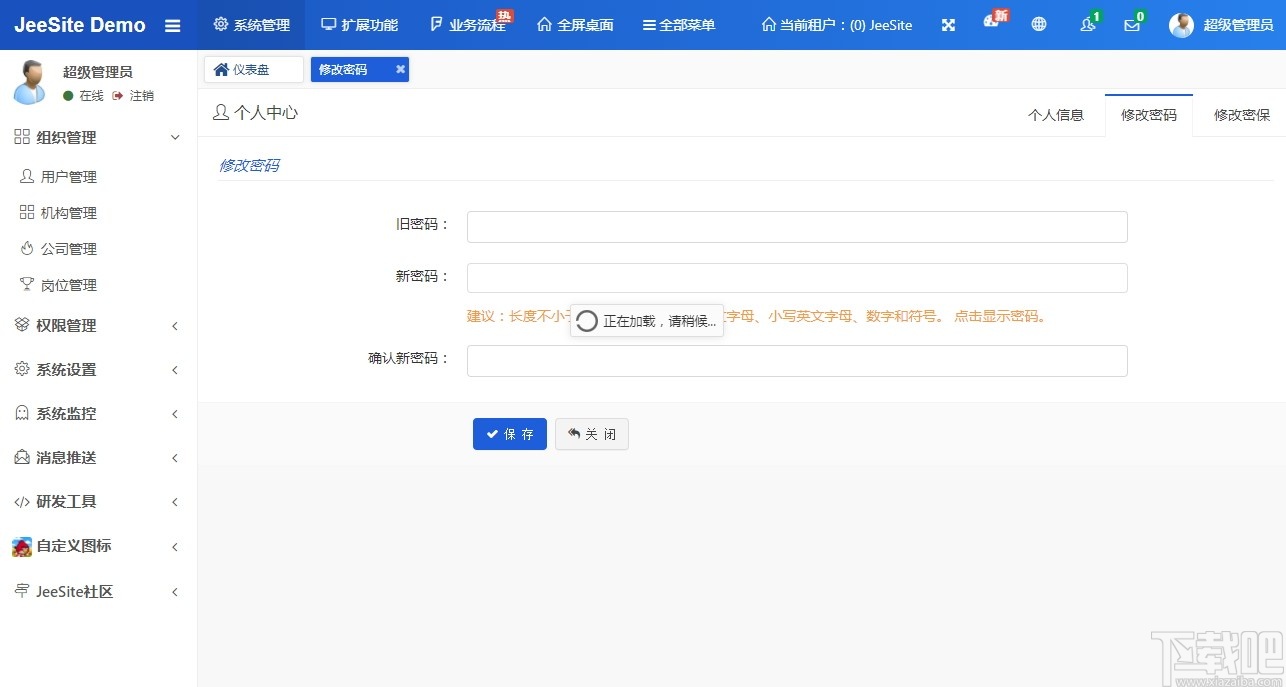The width and height of the screenshot is (1286, 687).
Task: Open the theme skin icon with 新 badge
Action: click(992, 25)
